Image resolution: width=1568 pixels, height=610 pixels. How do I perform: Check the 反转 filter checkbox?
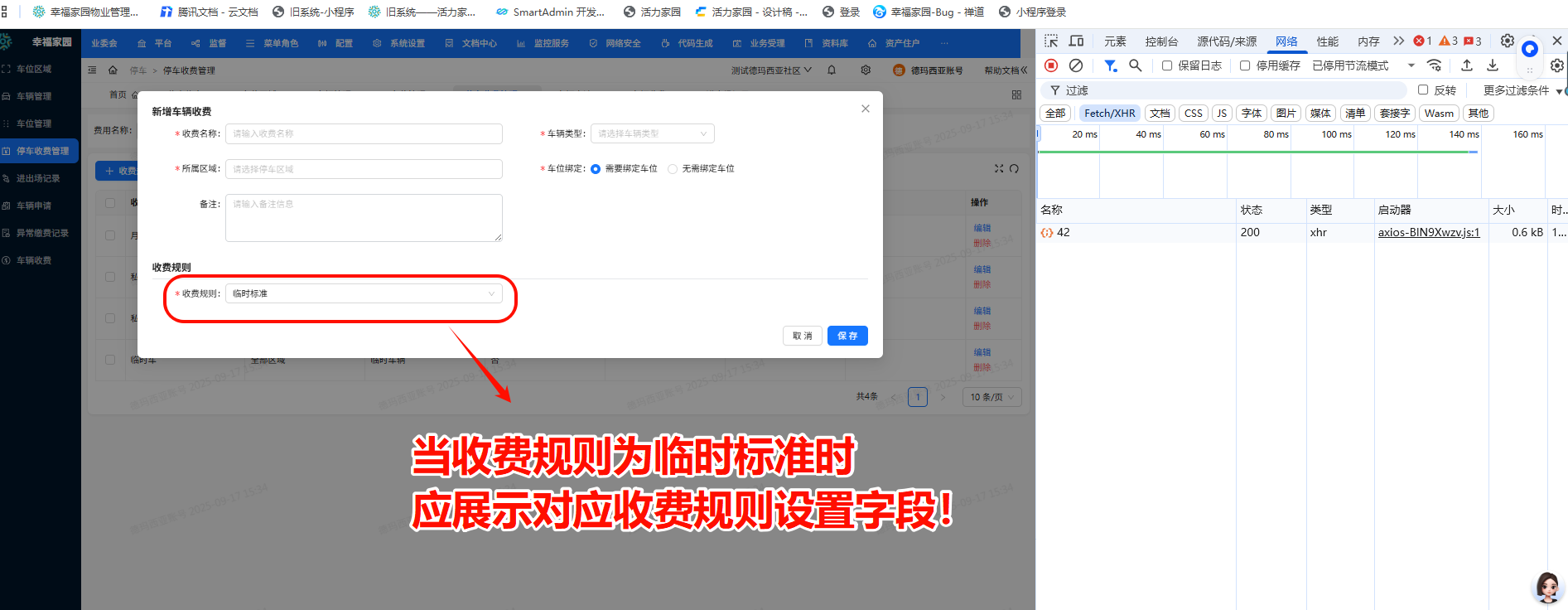[1423, 90]
